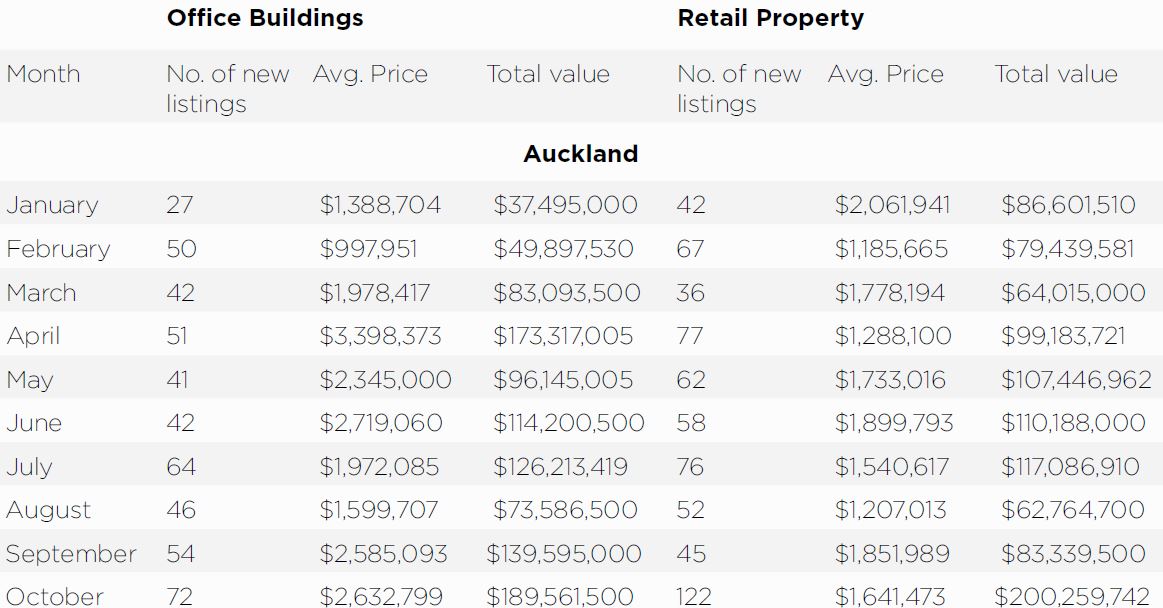
Task: Click the Retail Property column group heading
Action: click(770, 18)
